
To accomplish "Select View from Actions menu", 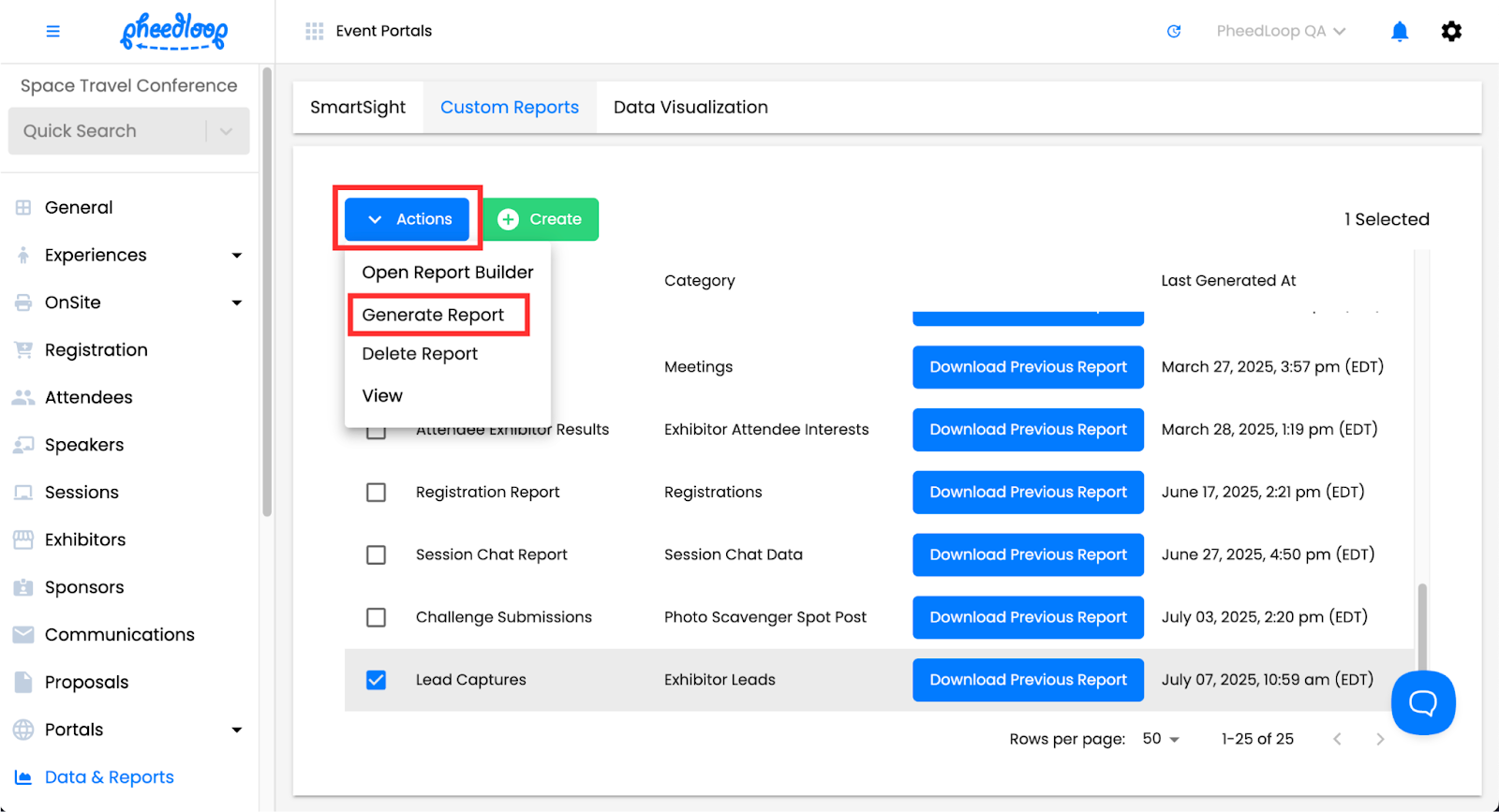I will 382,396.
